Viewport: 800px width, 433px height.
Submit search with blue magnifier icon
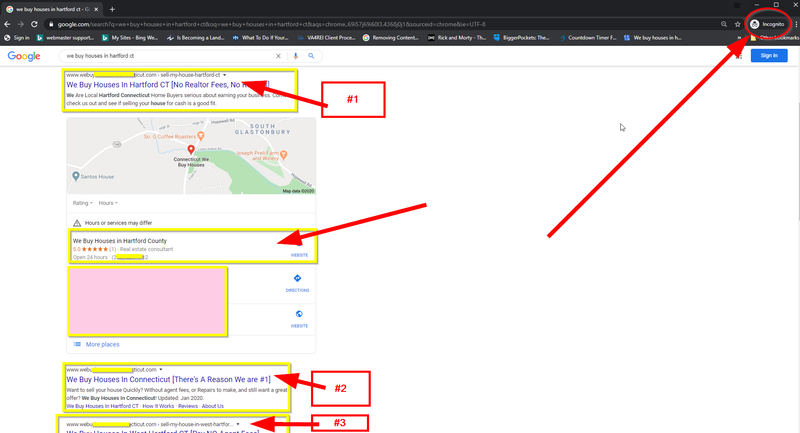point(311,56)
